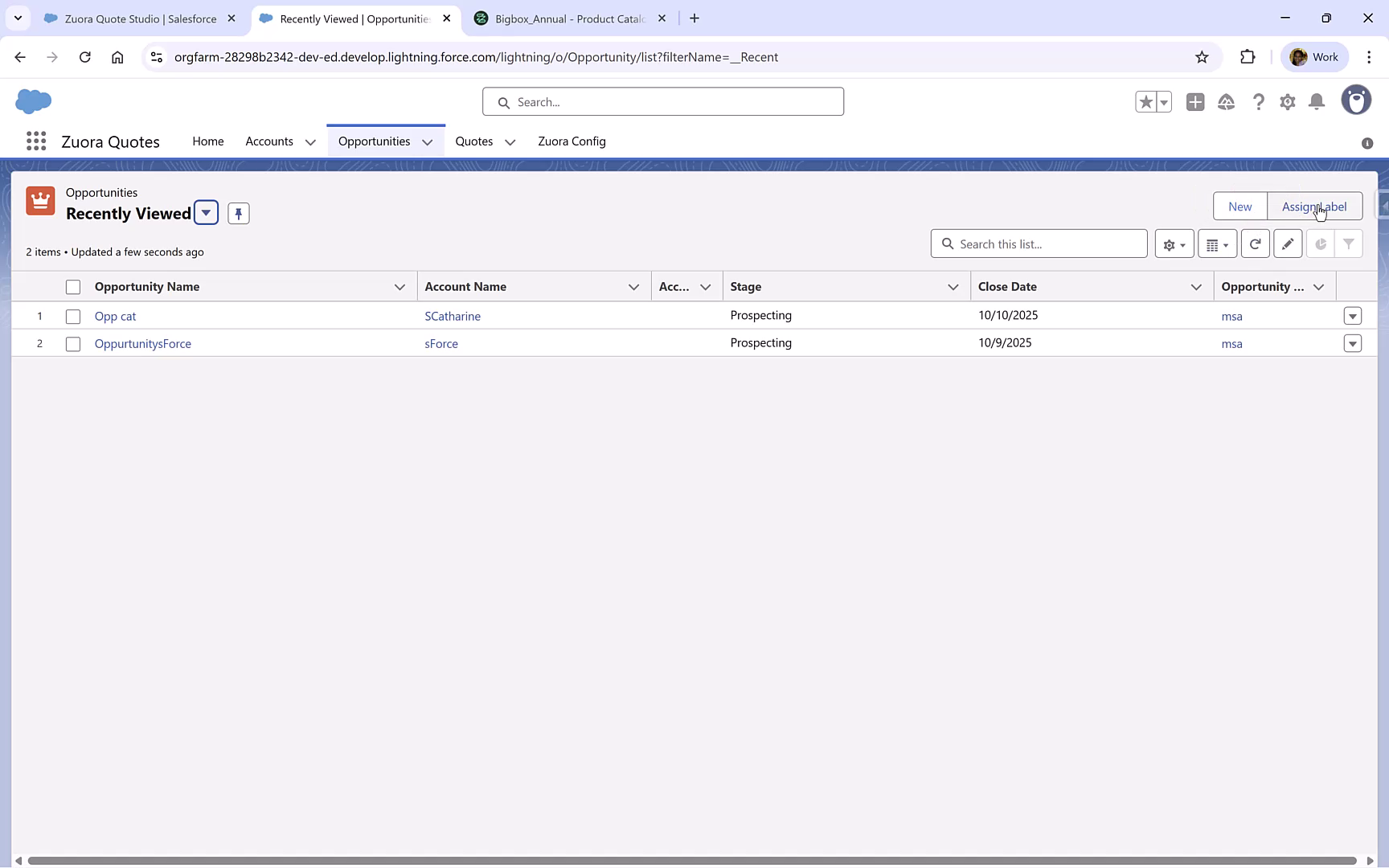
Task: Open the row actions menu for sForce
Action: [1353, 343]
